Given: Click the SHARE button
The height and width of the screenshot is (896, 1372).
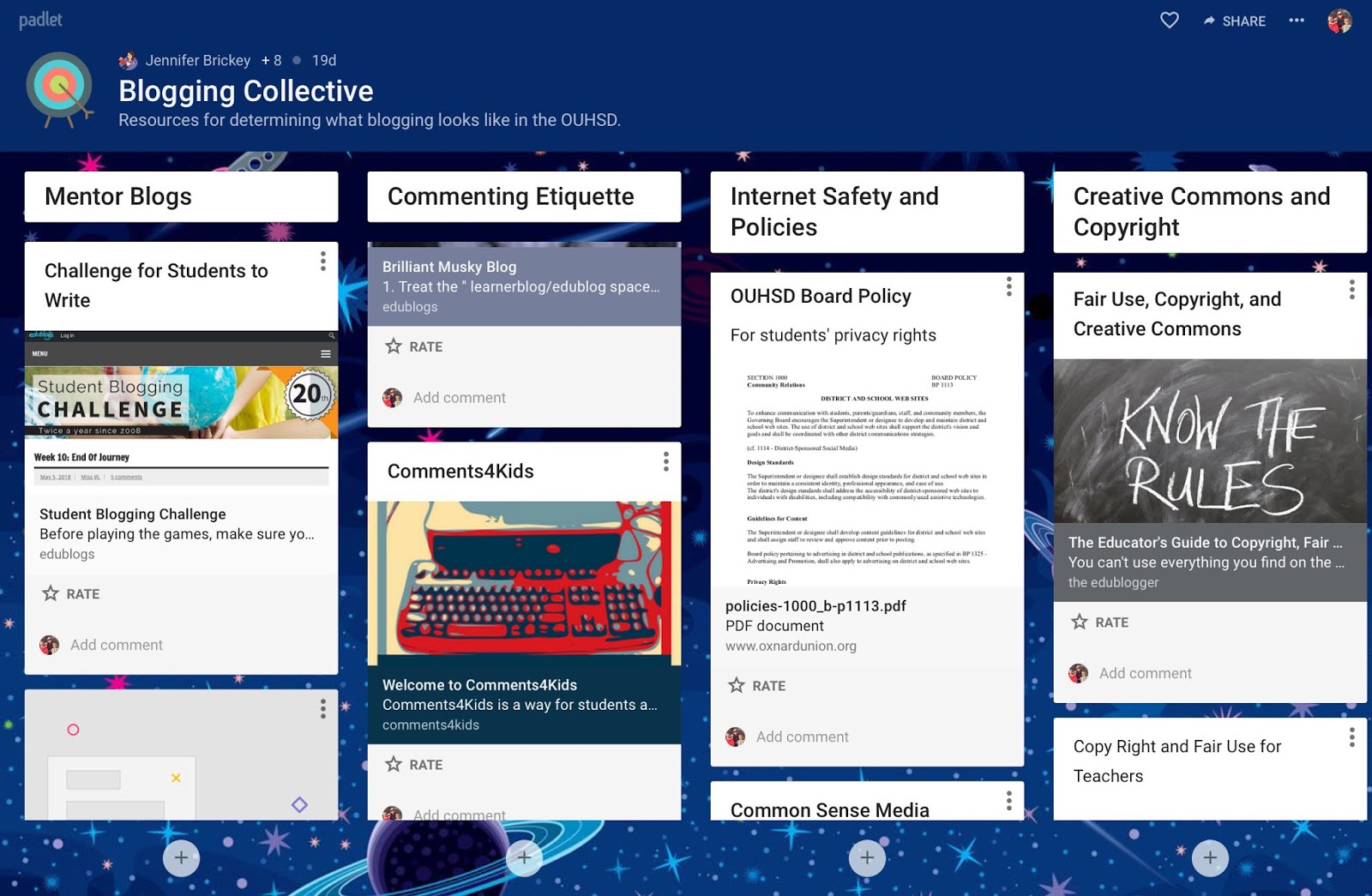Looking at the screenshot, I should [1234, 21].
